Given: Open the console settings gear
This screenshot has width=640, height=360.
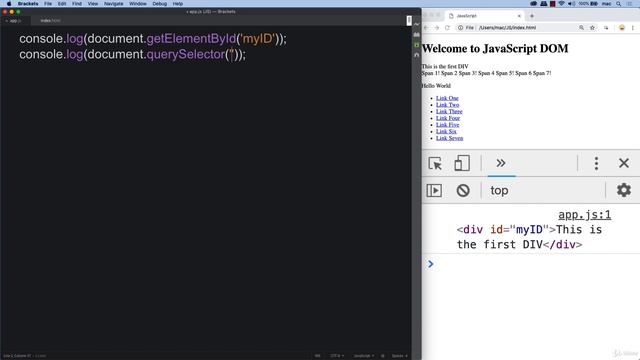Looking at the screenshot, I should pos(624,190).
